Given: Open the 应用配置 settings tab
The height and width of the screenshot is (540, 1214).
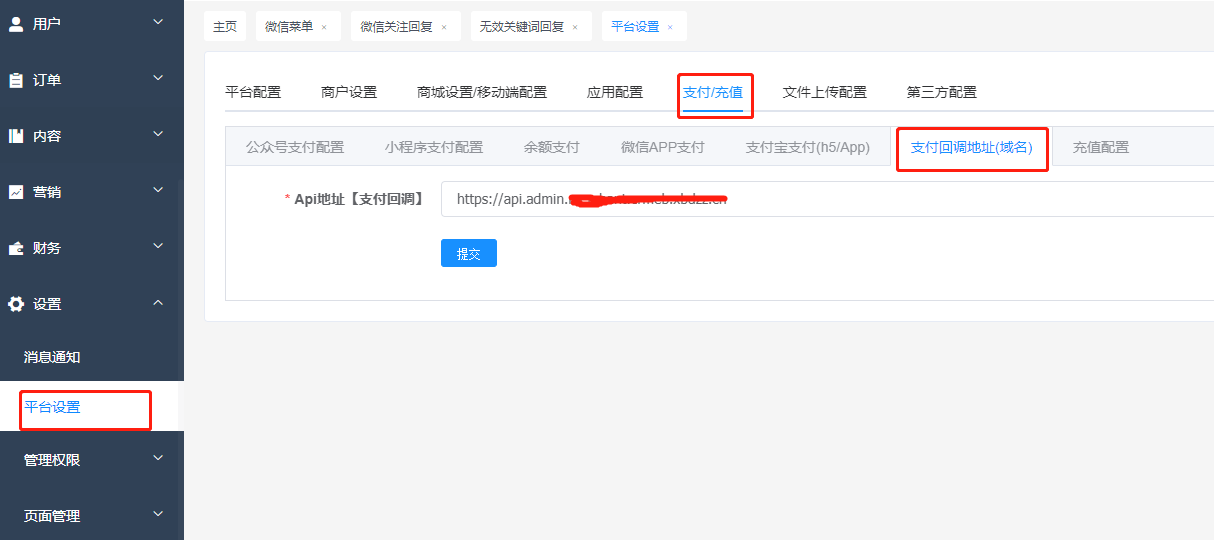Looking at the screenshot, I should click(615, 92).
